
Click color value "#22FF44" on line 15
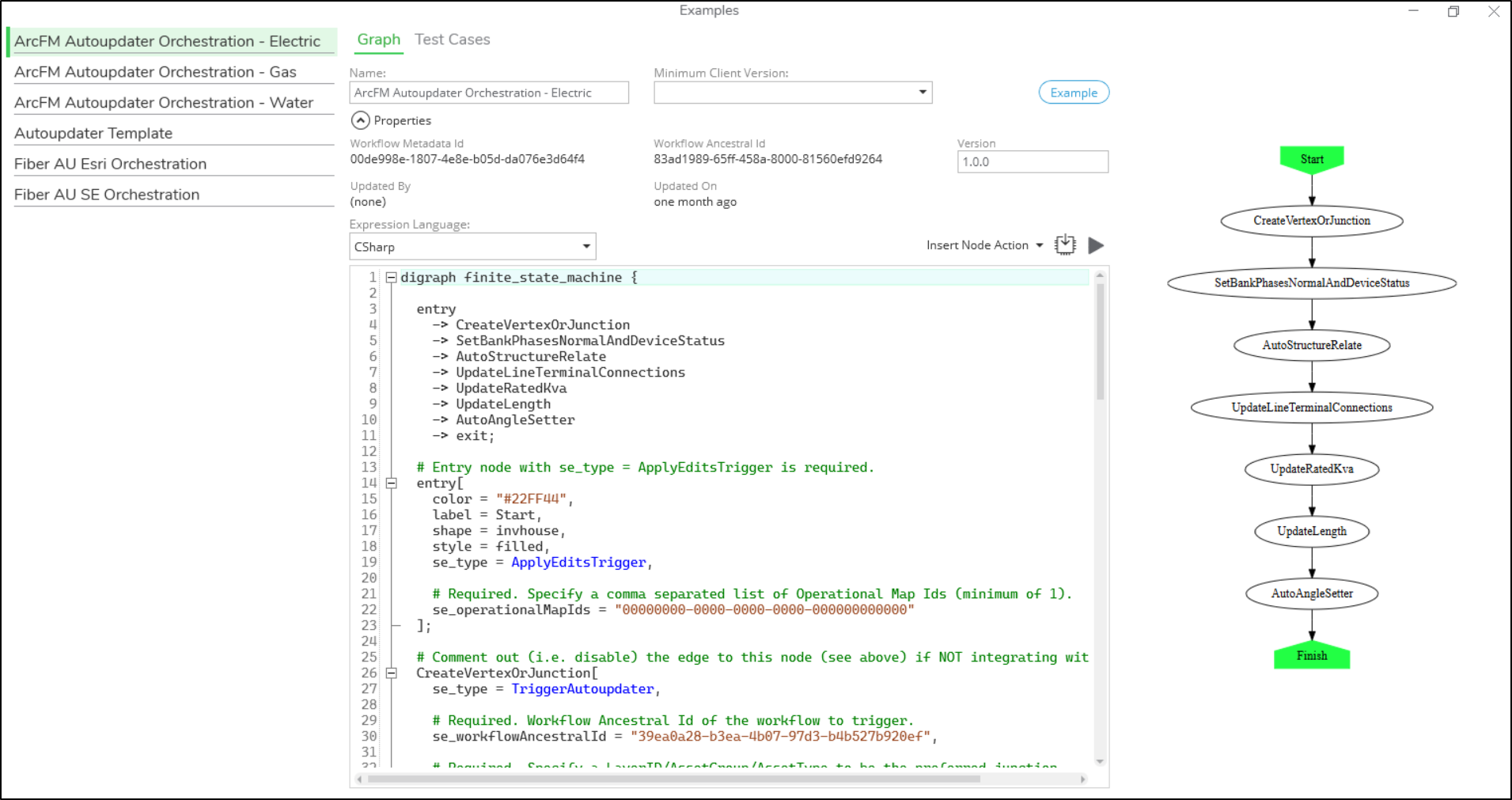click(531, 499)
